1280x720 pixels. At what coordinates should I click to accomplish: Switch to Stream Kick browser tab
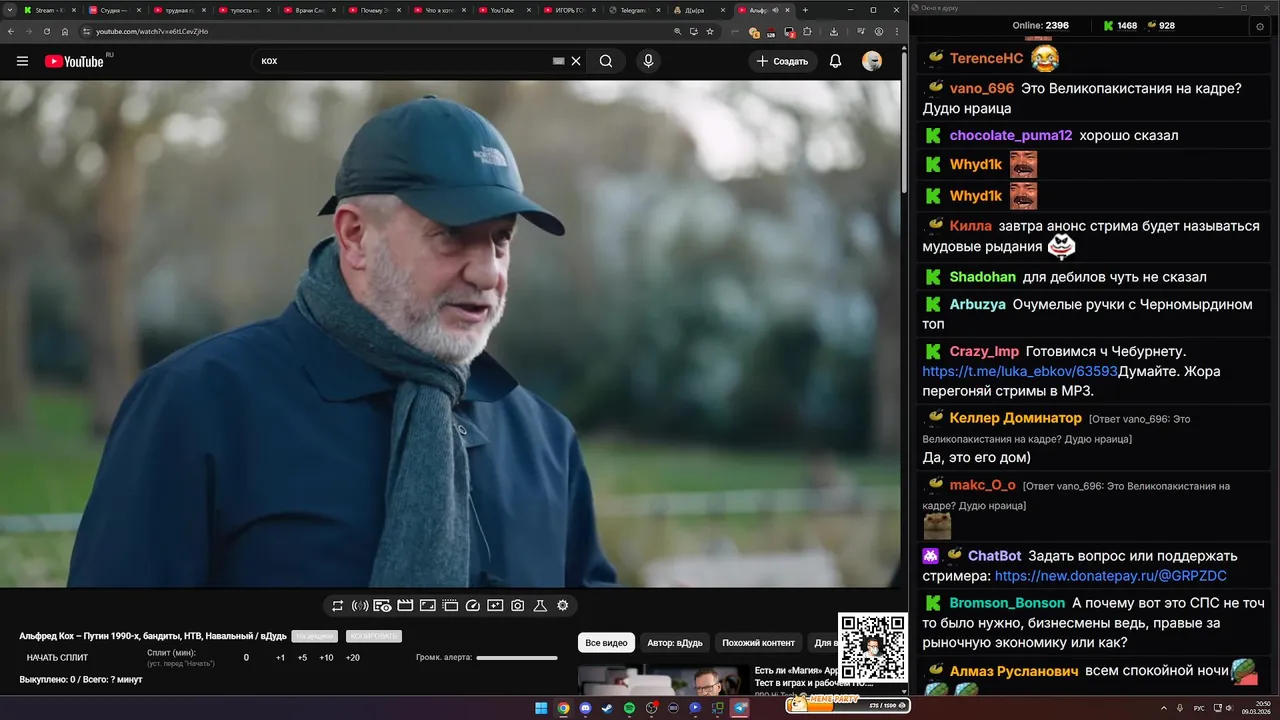point(49,10)
